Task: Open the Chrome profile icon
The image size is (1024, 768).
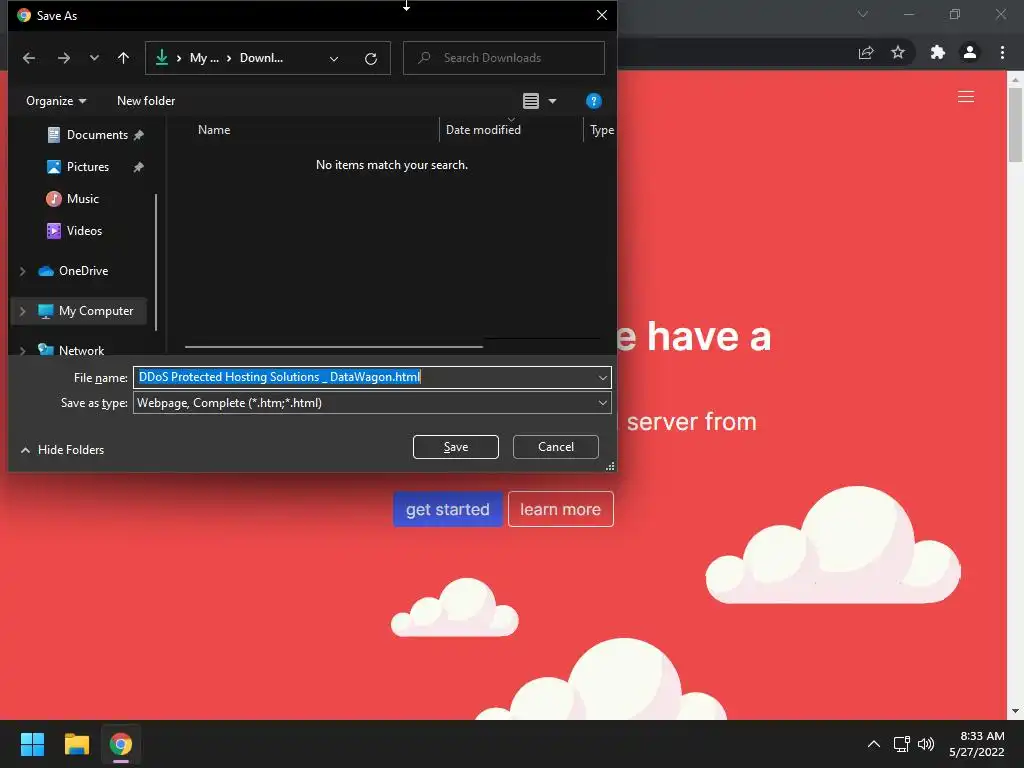Action: click(970, 53)
